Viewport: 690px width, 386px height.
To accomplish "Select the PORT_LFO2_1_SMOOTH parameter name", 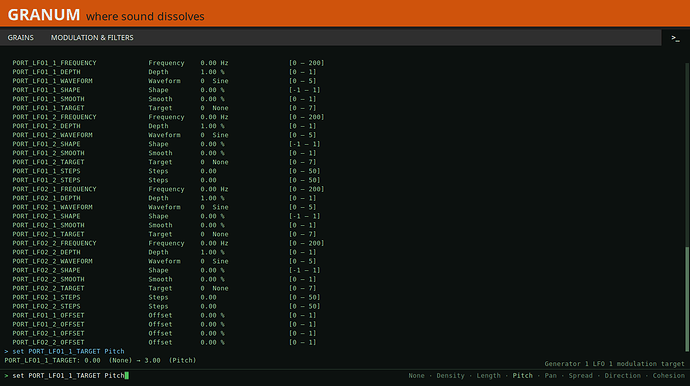I will (x=48, y=225).
